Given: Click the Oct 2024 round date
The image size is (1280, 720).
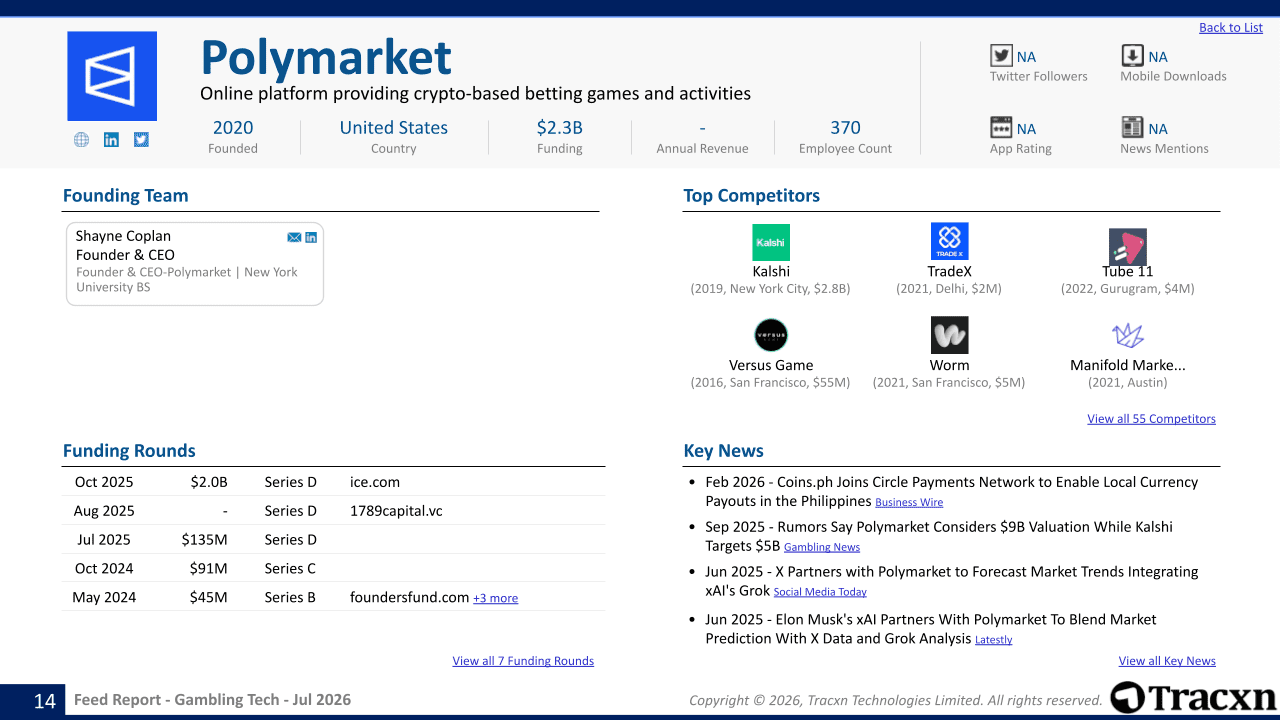Looking at the screenshot, I should pyautogui.click(x=104, y=569).
